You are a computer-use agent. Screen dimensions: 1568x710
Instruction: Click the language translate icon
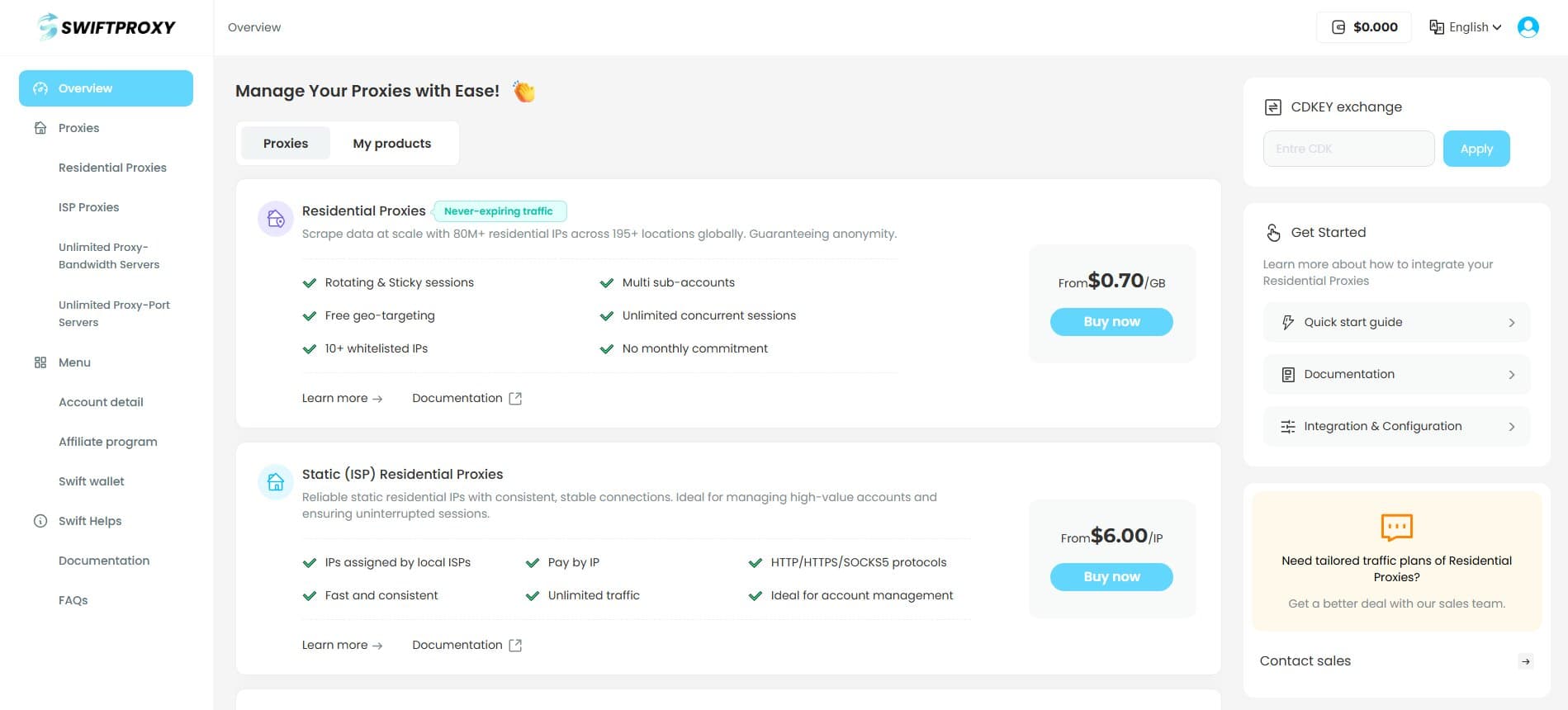(1437, 27)
